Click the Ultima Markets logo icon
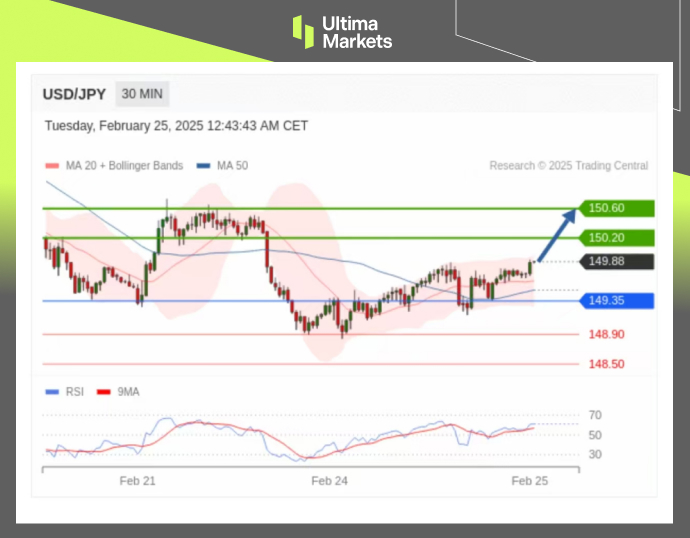Screen dimensions: 690x538 [303, 31]
